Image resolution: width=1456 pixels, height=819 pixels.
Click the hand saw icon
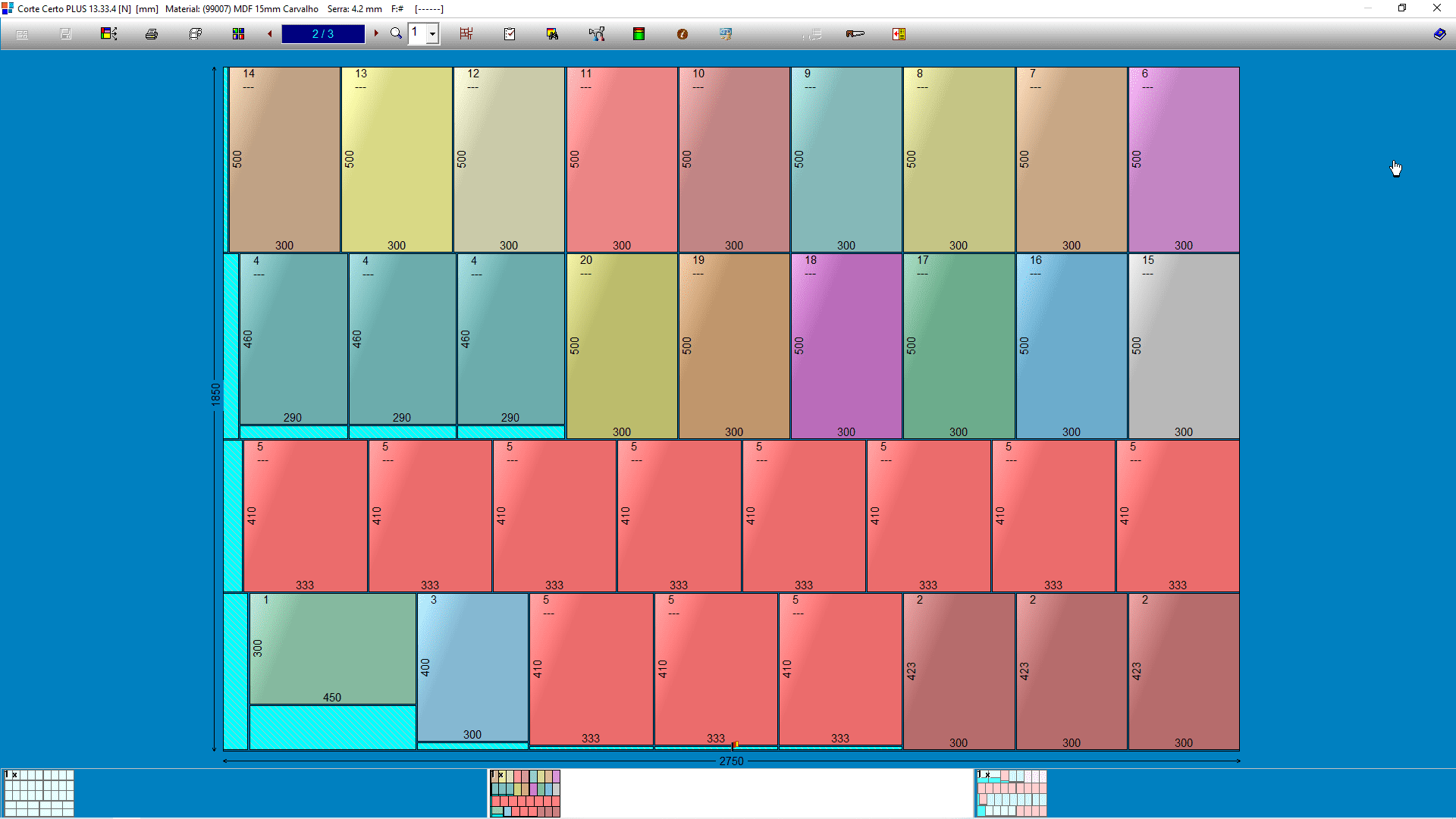tap(855, 34)
